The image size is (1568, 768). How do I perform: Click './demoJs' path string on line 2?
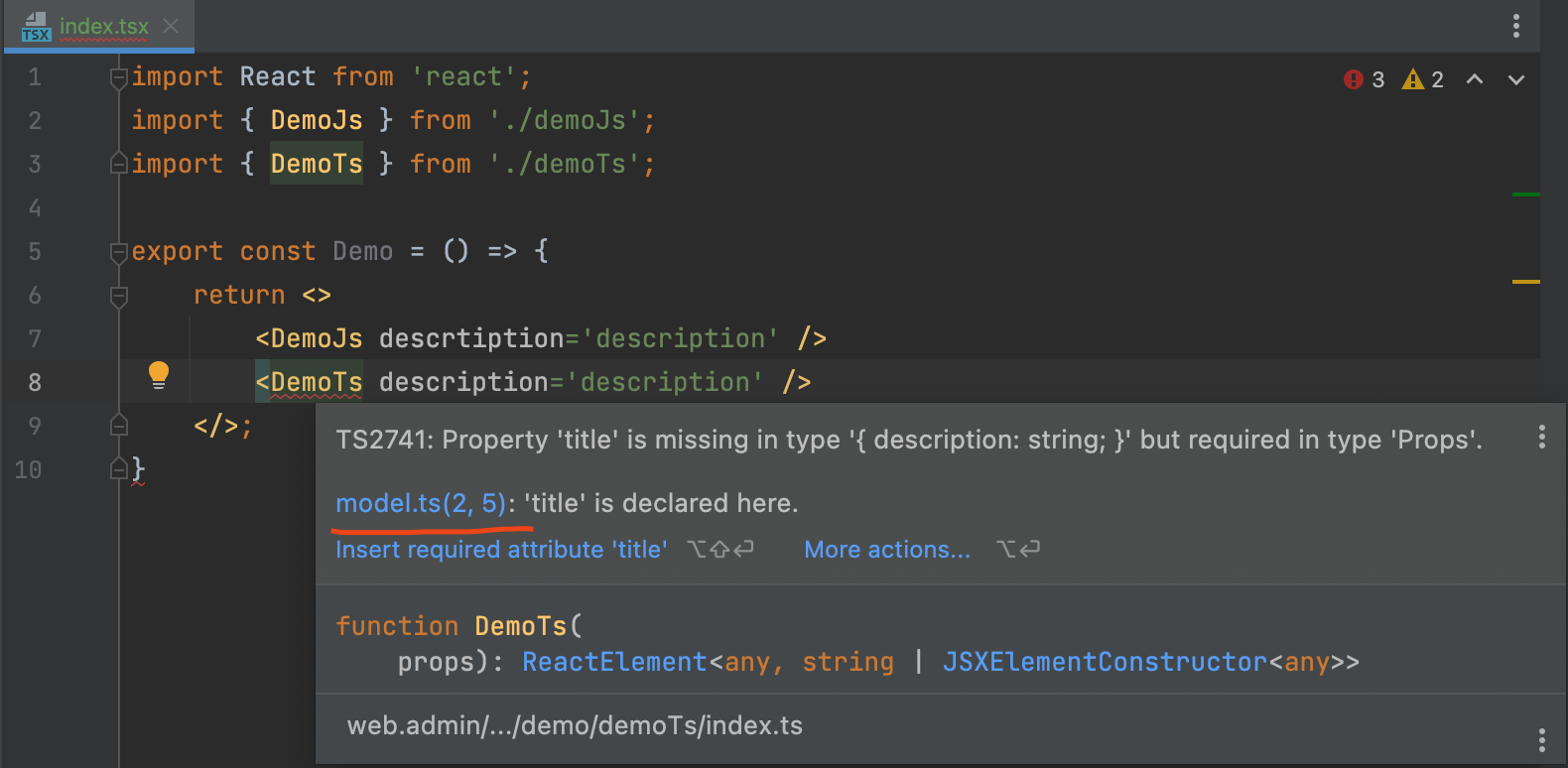click(x=565, y=121)
